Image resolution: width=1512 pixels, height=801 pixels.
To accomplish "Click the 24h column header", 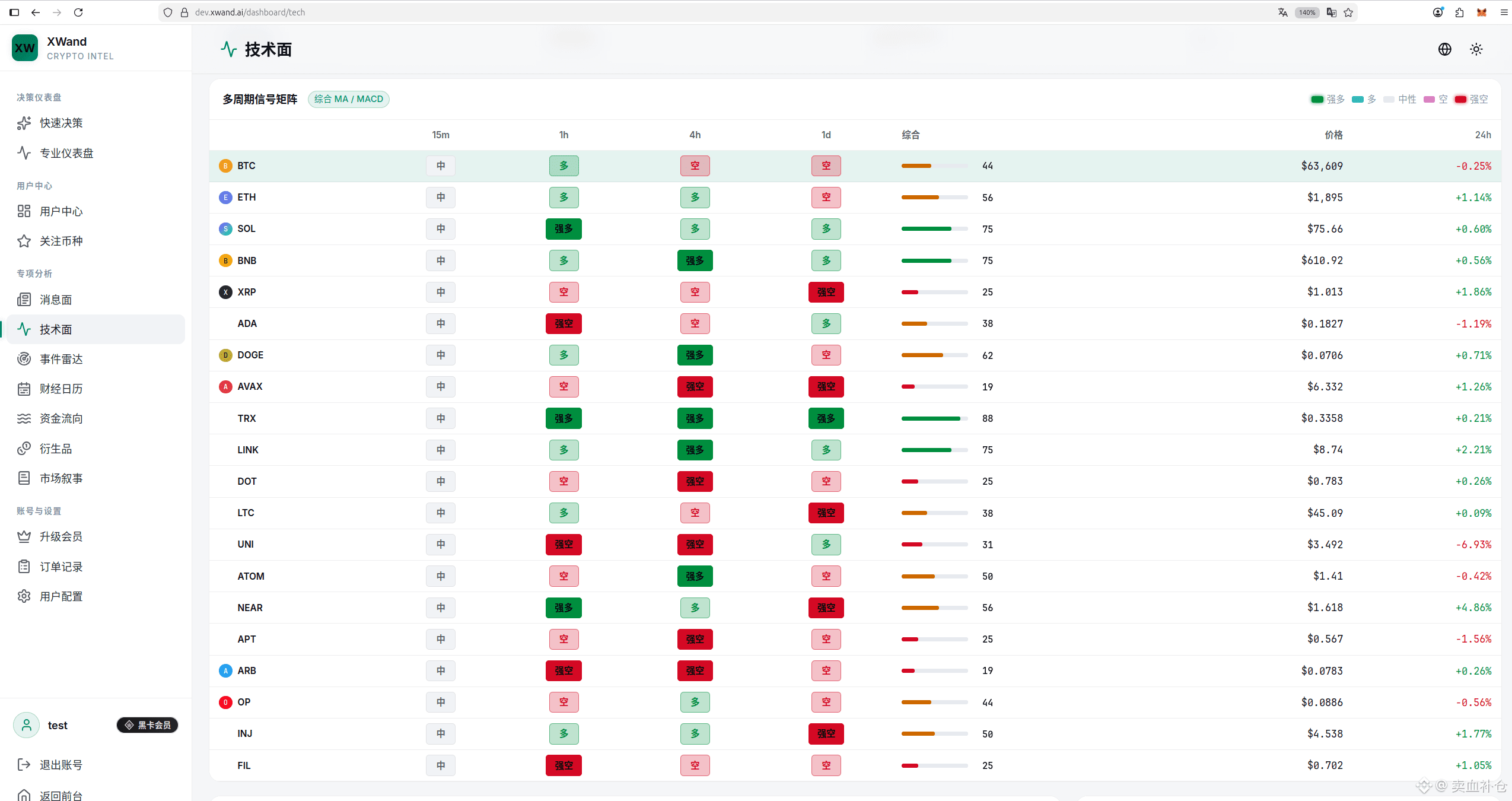I will pos(1483,135).
